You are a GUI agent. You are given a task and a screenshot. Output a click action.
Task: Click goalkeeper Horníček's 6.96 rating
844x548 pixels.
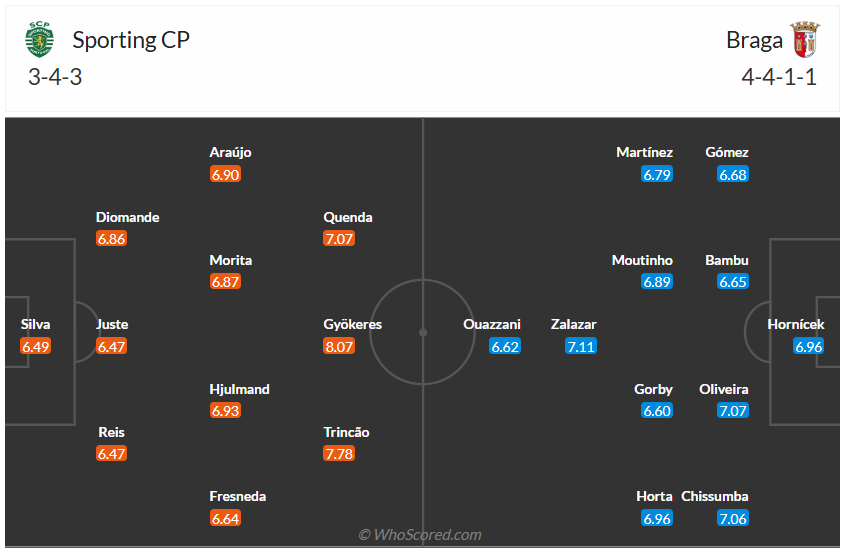click(808, 346)
